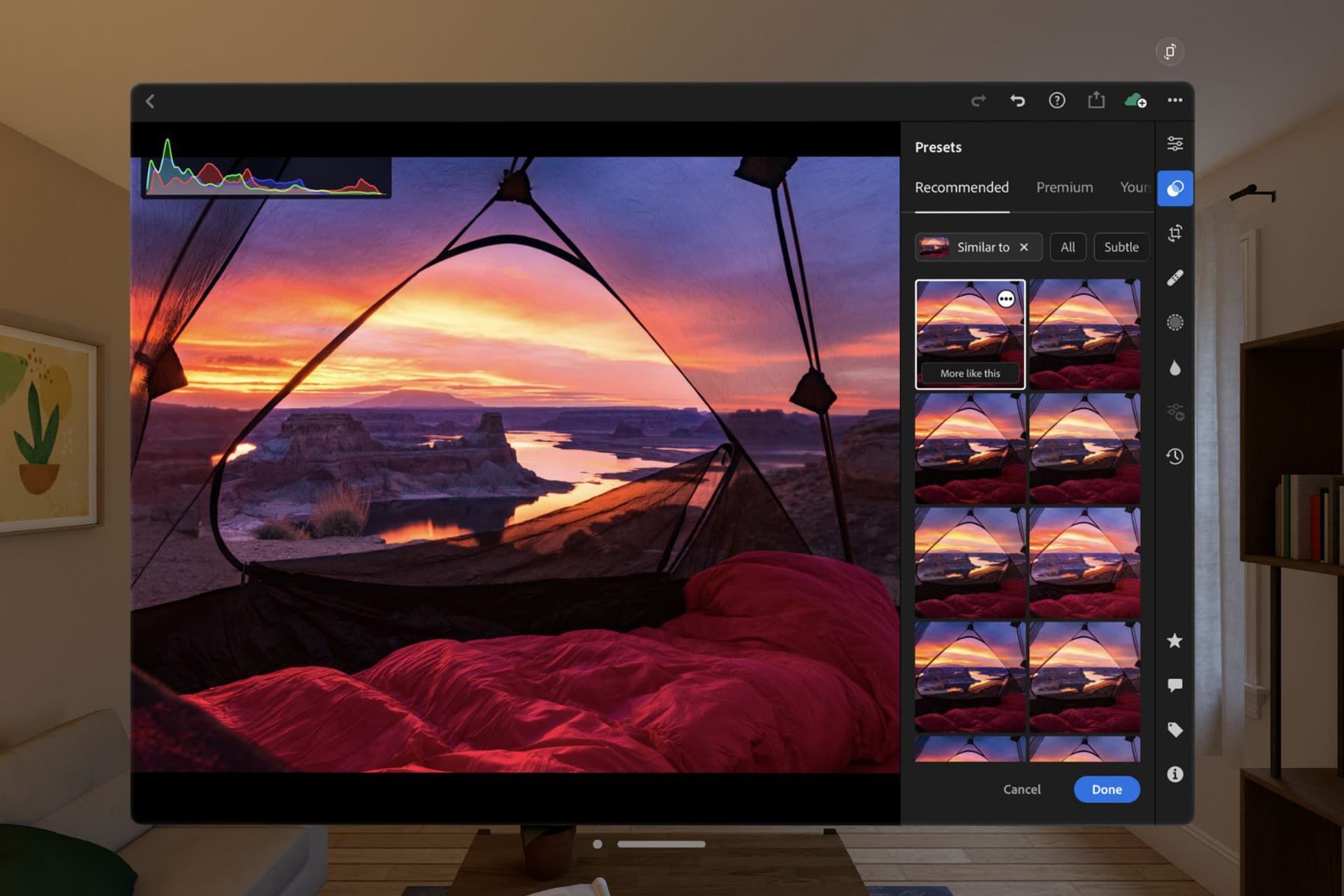This screenshot has width=1344, height=896.
Task: Open the Comments speech bubble icon
Action: tap(1175, 685)
